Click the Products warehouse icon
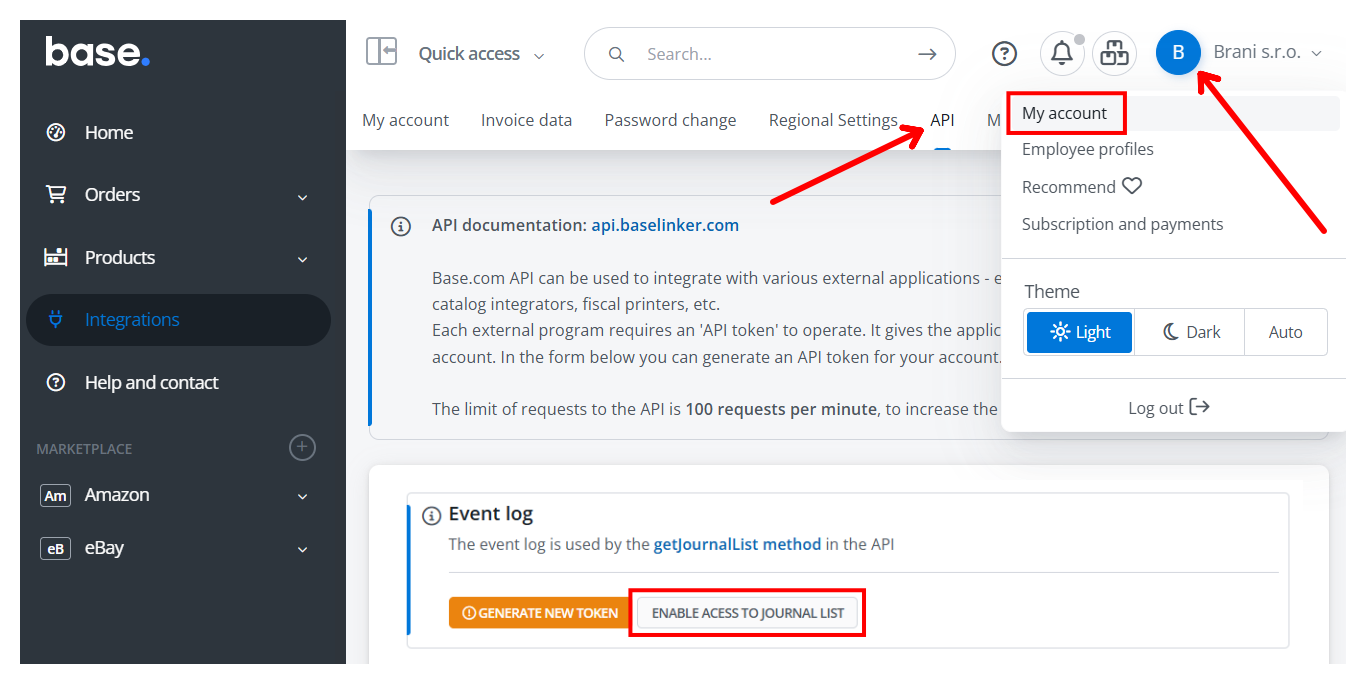 (x=56, y=257)
